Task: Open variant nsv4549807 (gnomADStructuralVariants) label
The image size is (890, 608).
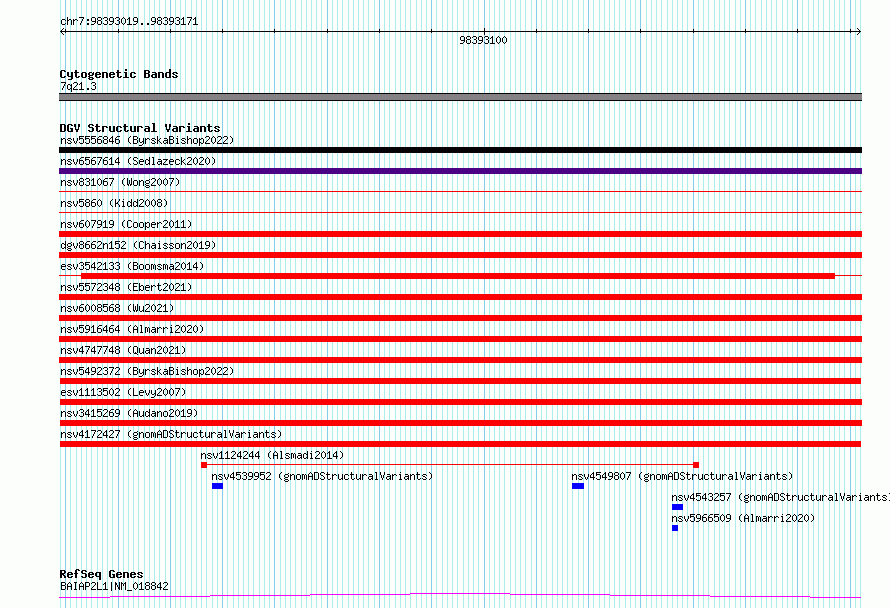Action: tap(682, 476)
